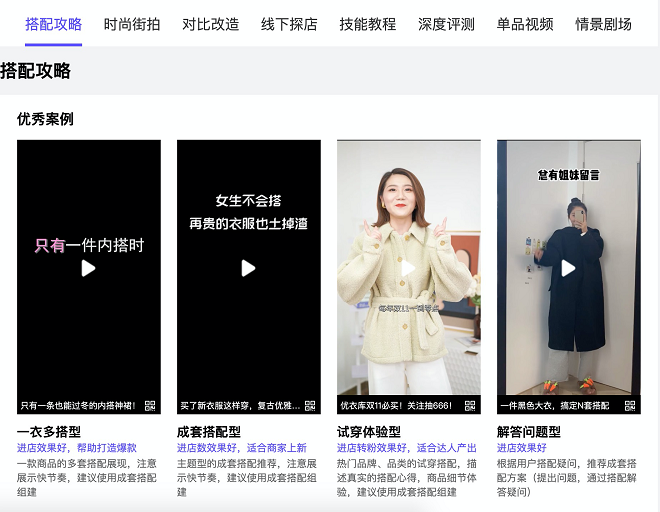Start the black coat '怠有姐妹留言' video
This screenshot has width=660, height=512.
568,268
